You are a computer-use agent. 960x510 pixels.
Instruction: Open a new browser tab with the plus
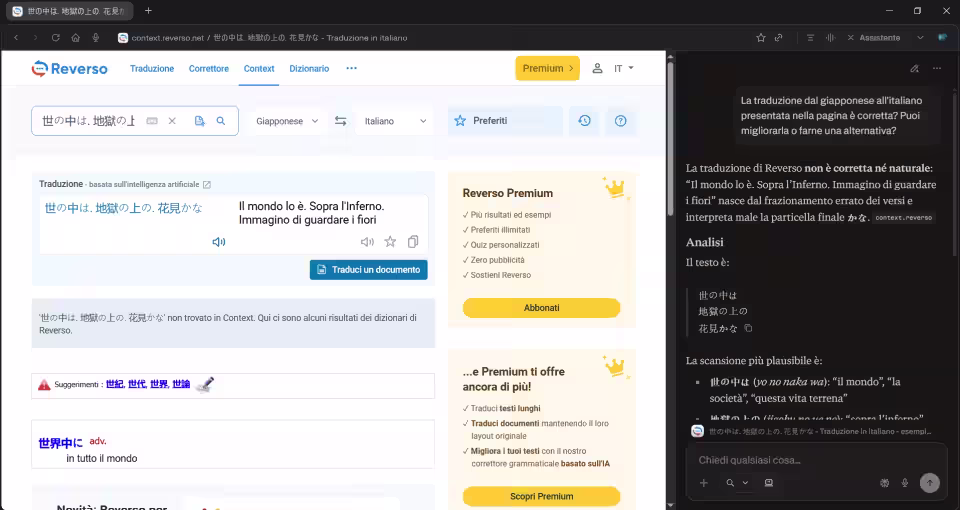point(148,10)
